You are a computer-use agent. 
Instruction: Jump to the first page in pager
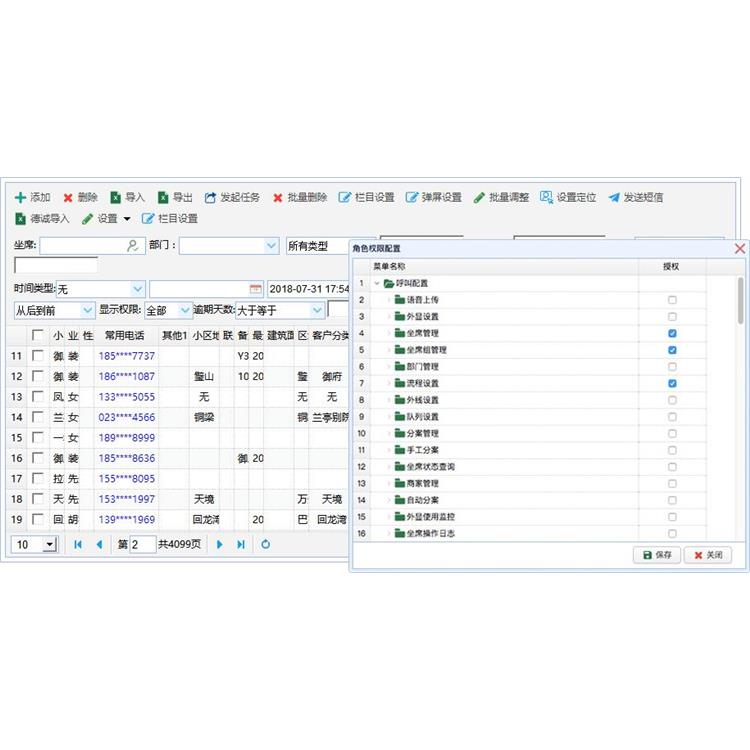[x=78, y=544]
